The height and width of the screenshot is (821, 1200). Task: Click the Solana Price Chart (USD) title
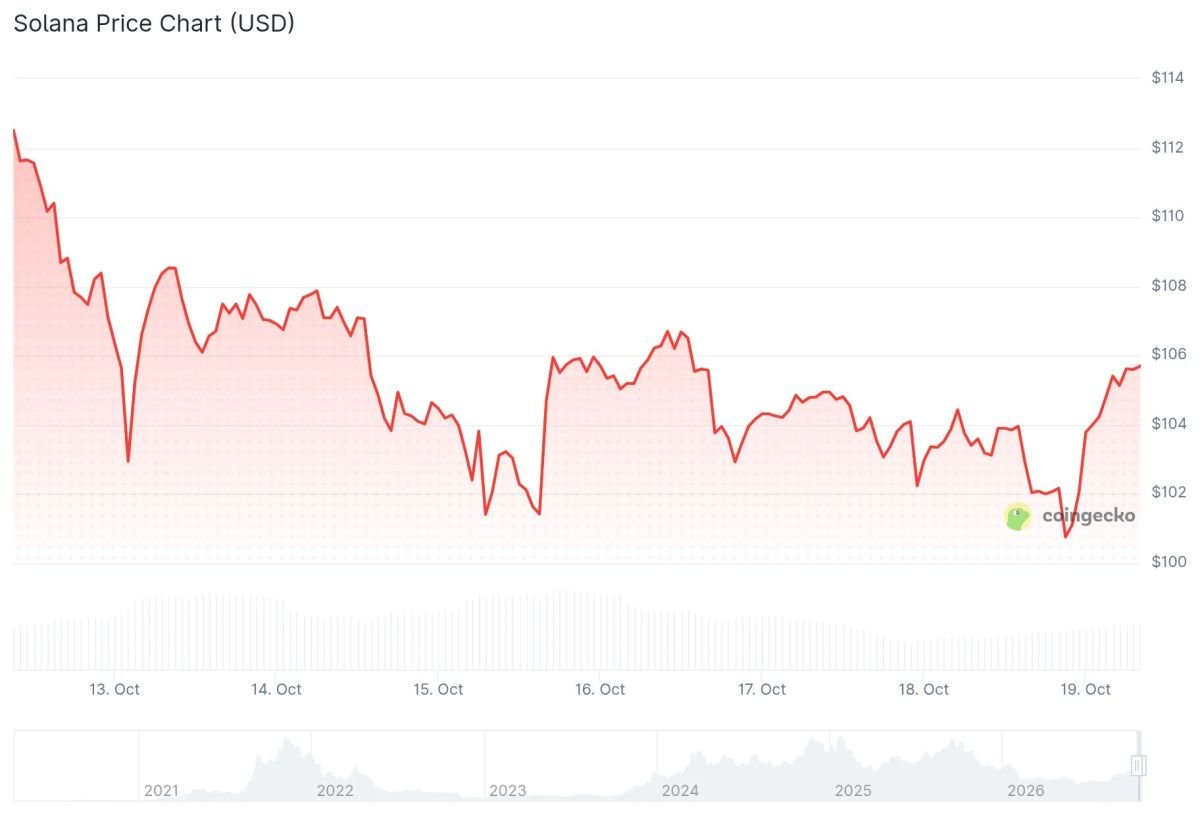point(154,24)
